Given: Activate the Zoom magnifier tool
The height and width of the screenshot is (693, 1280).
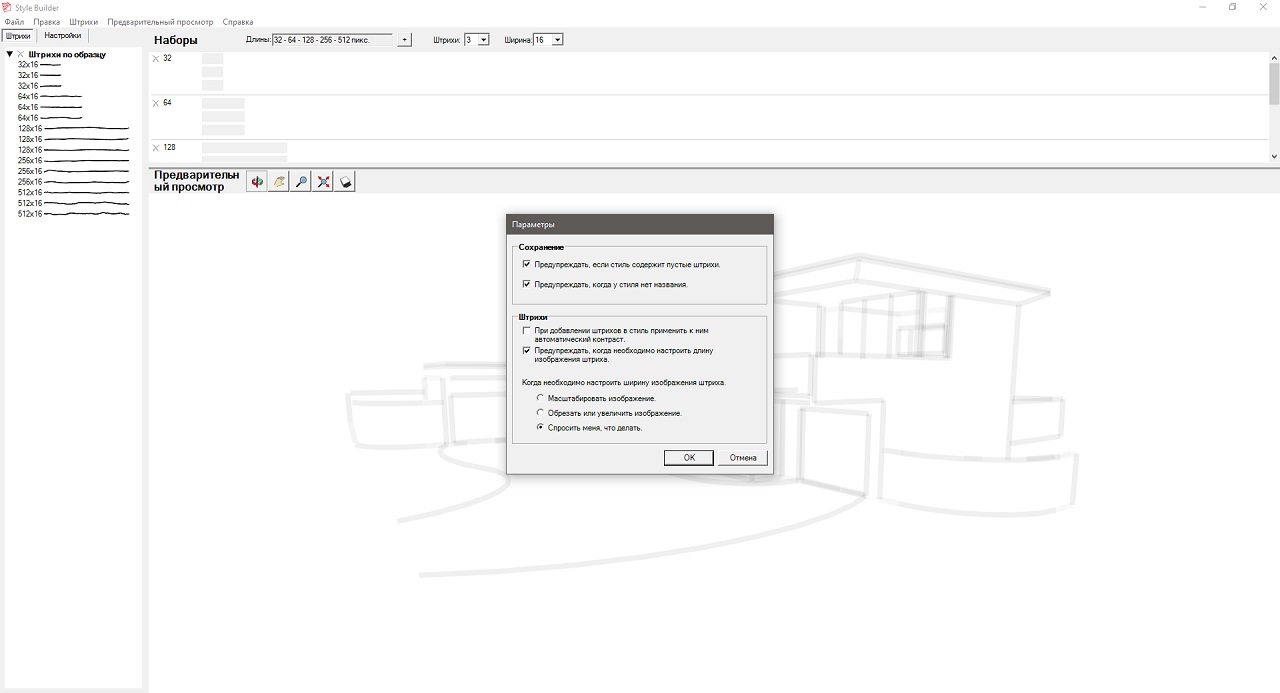Looking at the screenshot, I should [301, 182].
